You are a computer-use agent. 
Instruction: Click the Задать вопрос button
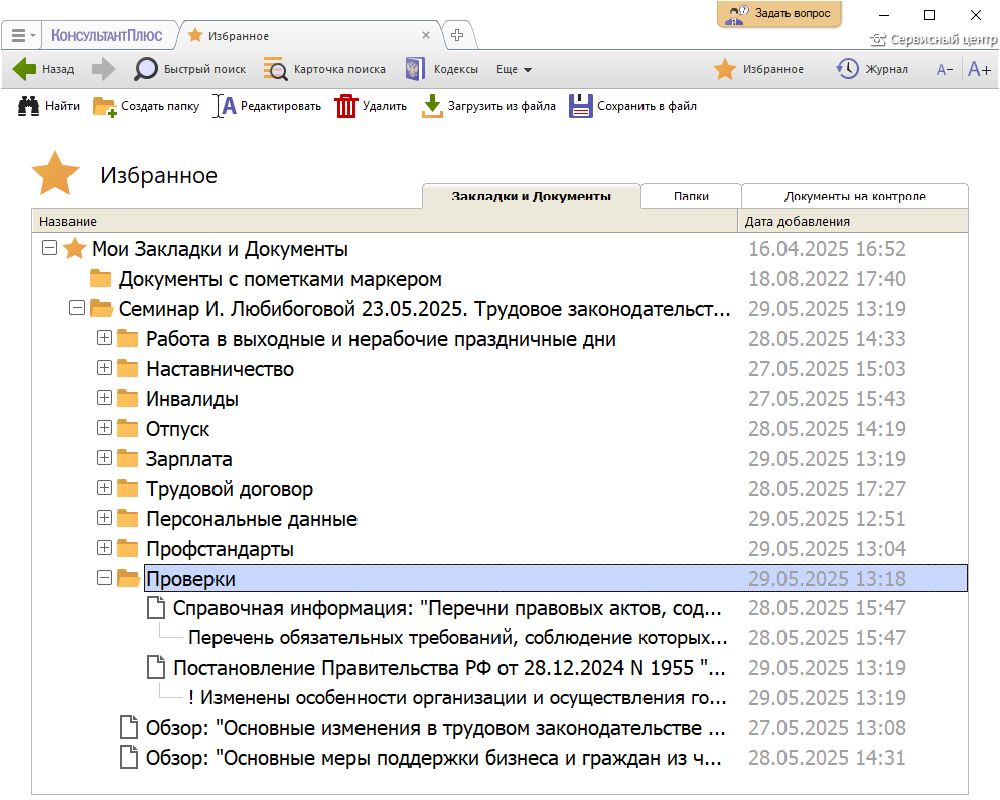pyautogui.click(x=779, y=13)
